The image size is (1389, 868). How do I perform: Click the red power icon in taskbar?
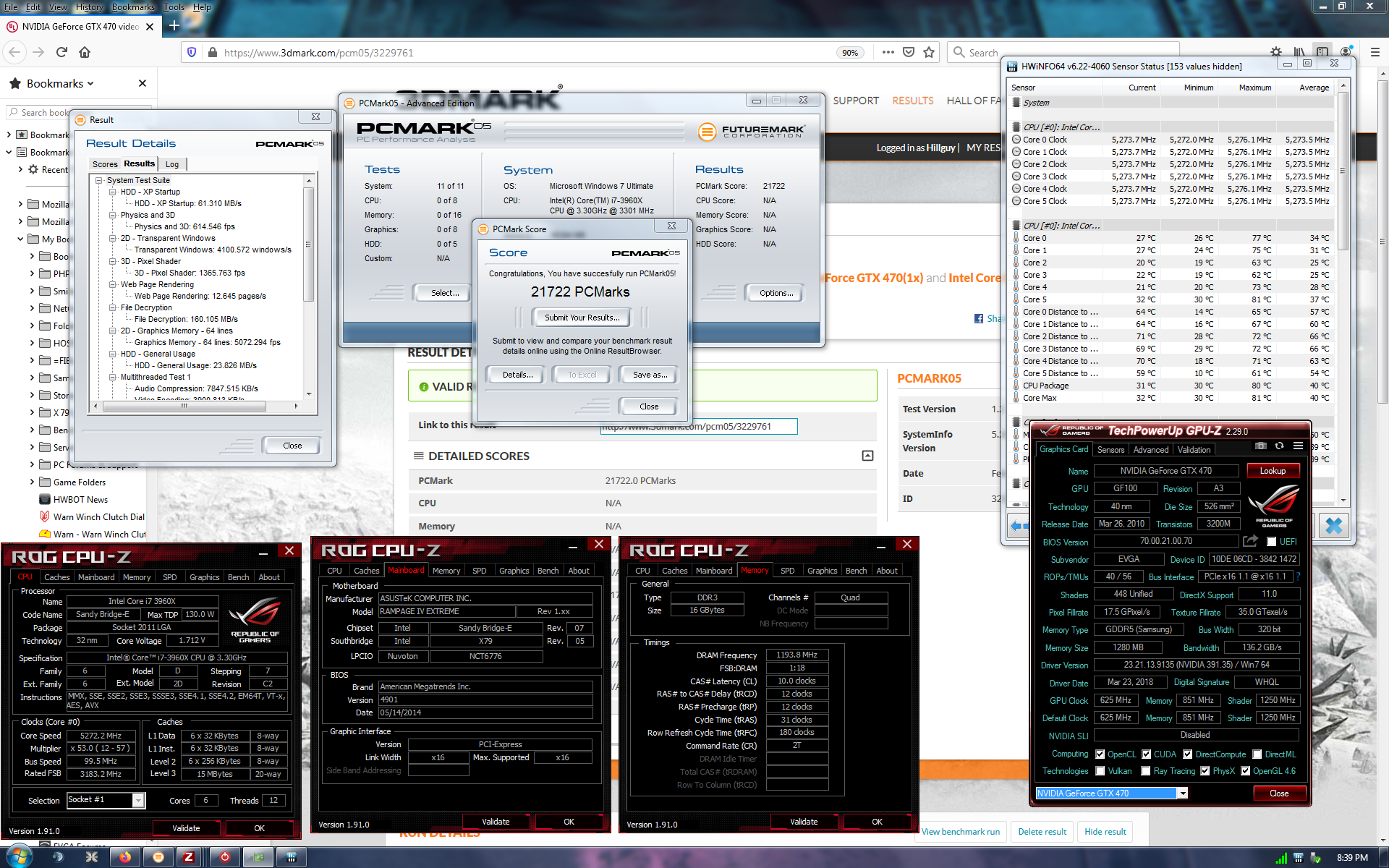[x=225, y=857]
